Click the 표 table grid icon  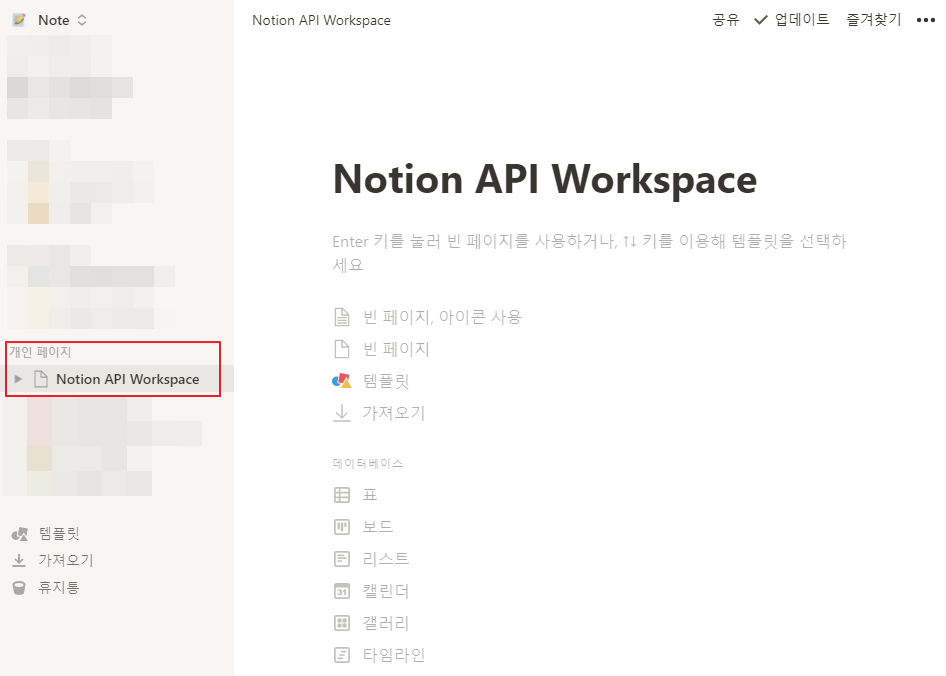click(342, 495)
